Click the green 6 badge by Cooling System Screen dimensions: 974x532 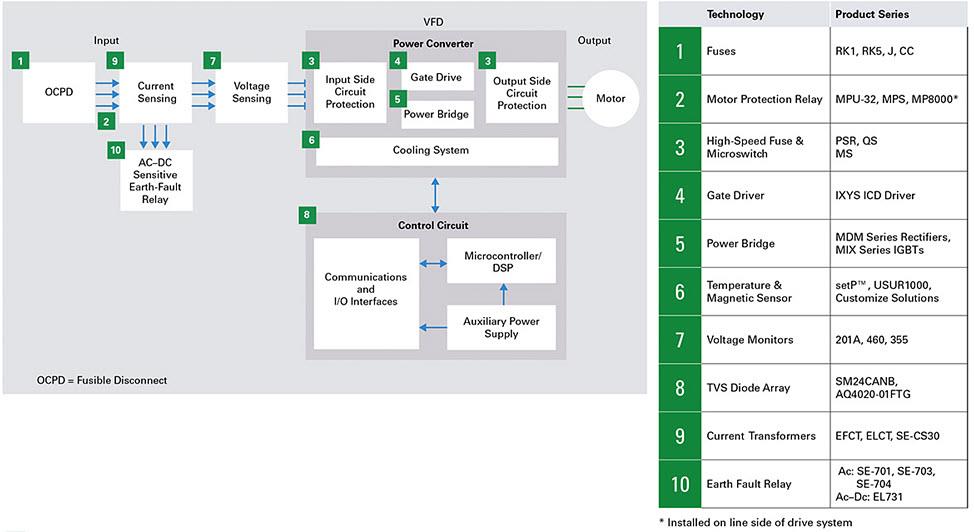[312, 139]
